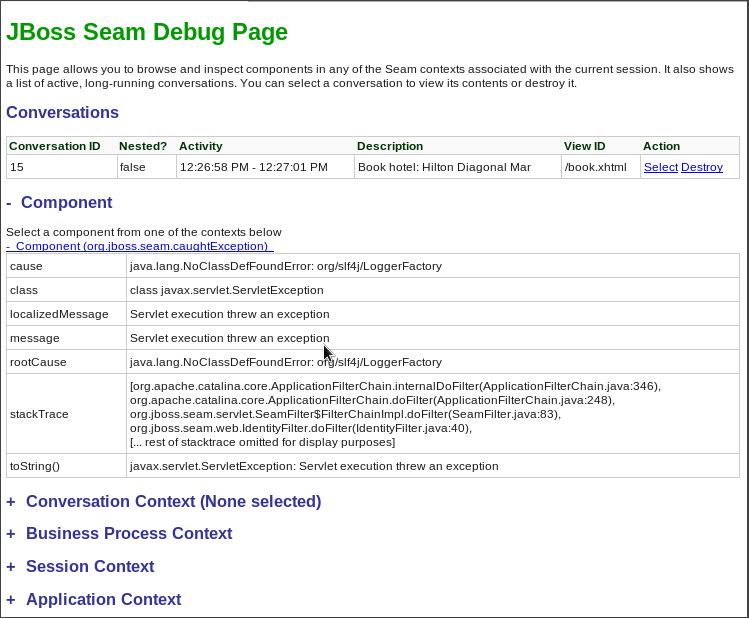Click the Conversations section heading
This screenshot has height=618, width=749.
62,112
